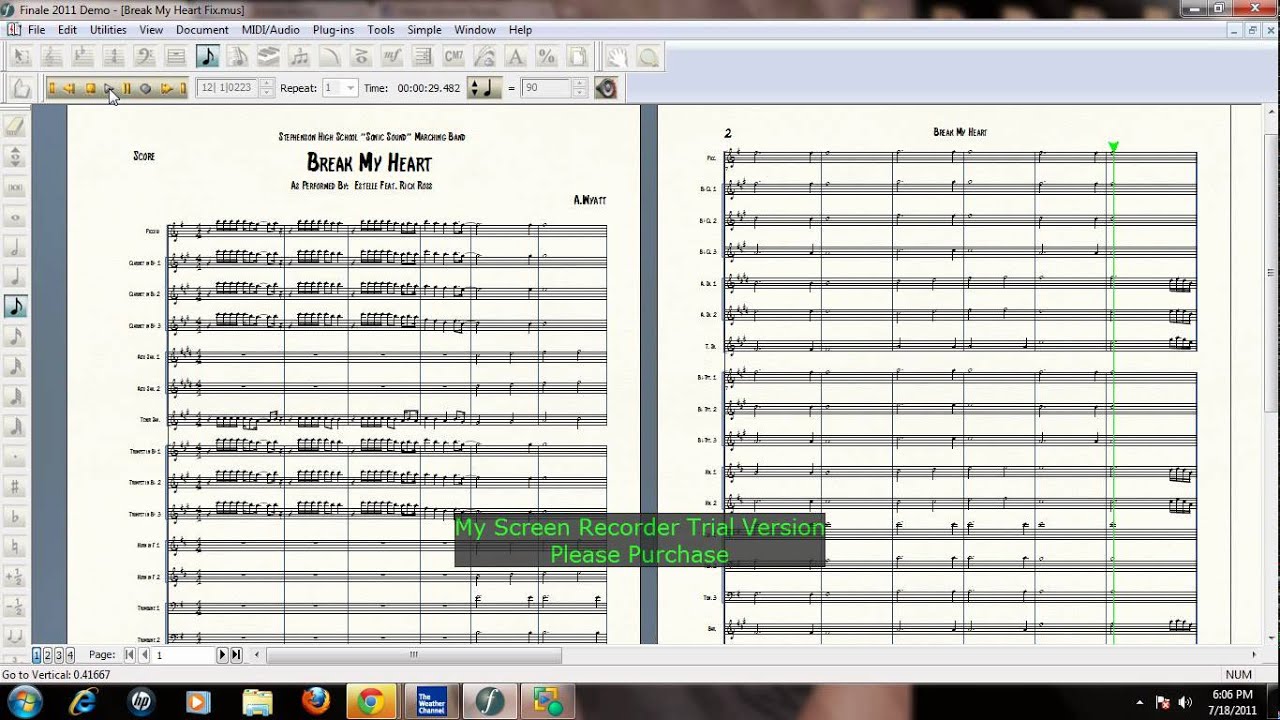Switch to Layer 3
The width and height of the screenshot is (1280, 720).
(x=58, y=655)
